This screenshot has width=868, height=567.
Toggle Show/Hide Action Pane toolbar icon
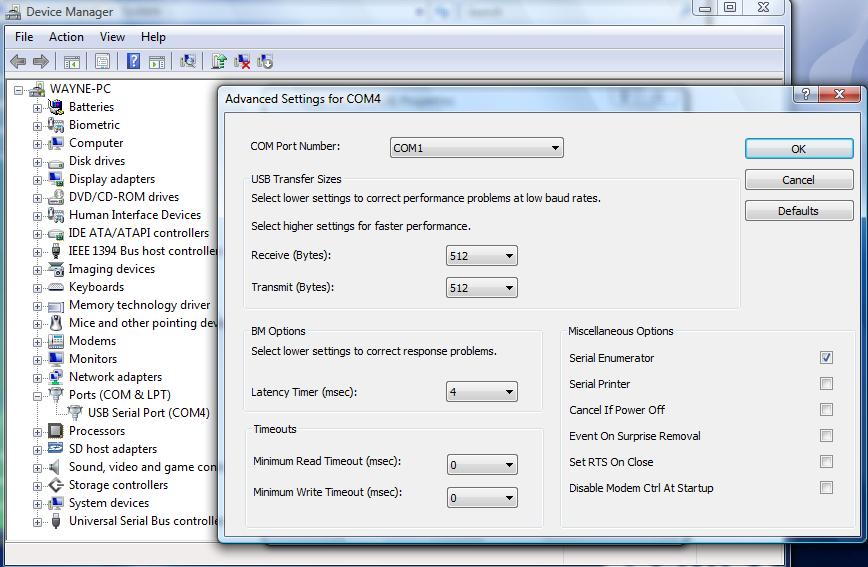tap(157, 61)
